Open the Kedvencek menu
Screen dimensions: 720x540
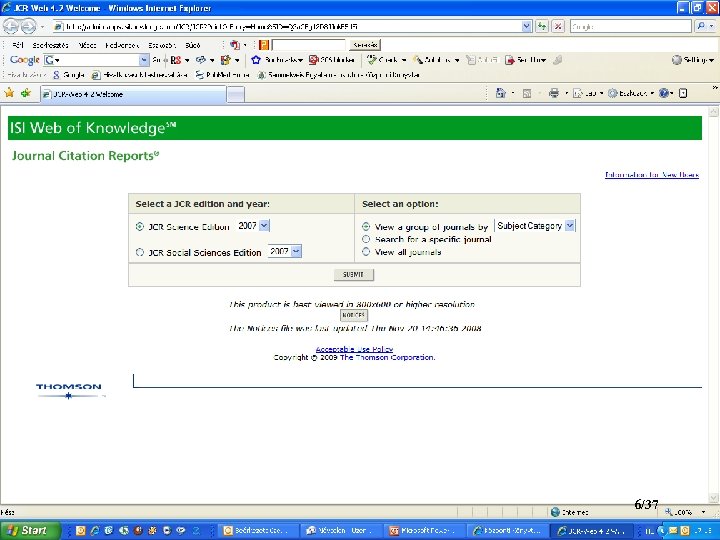click(x=122, y=45)
